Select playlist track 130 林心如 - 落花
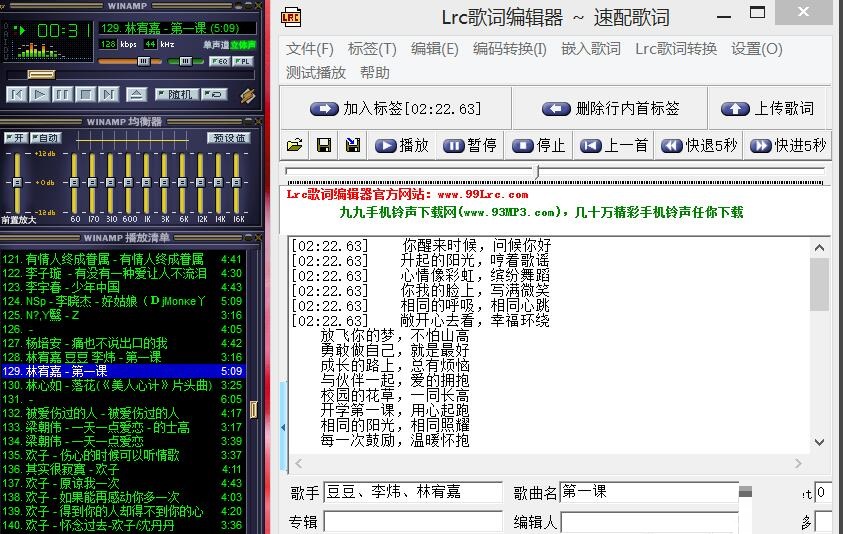Image resolution: width=843 pixels, height=534 pixels. click(123, 385)
